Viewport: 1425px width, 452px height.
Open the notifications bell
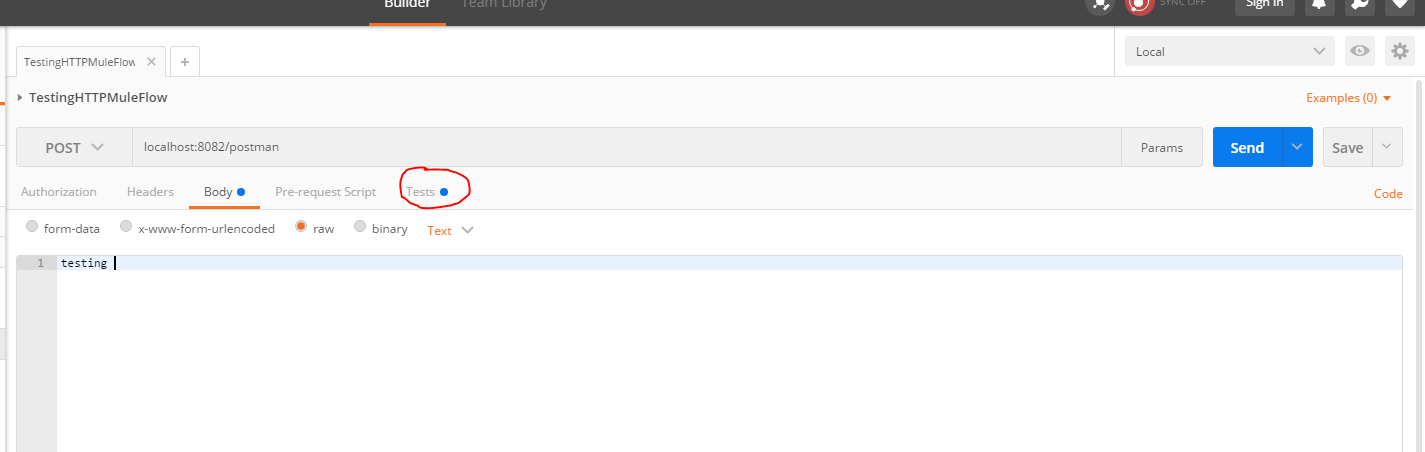(x=1319, y=4)
